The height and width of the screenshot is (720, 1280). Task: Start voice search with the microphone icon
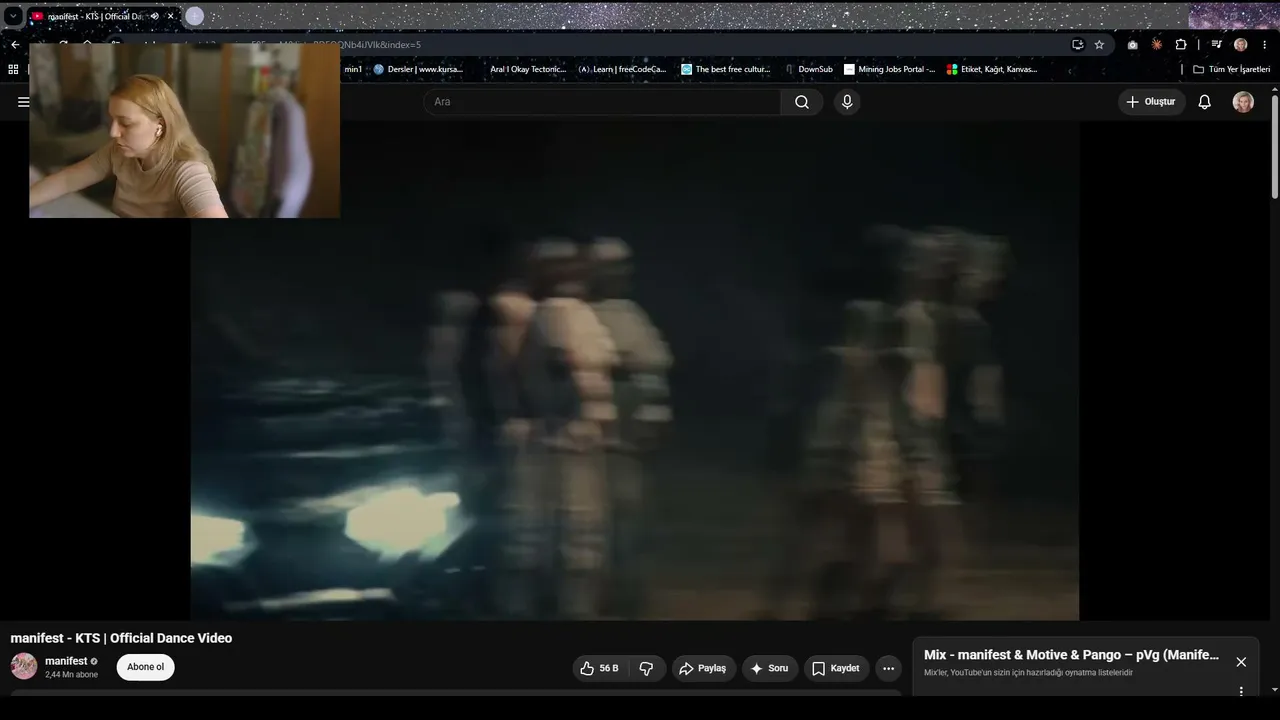pyautogui.click(x=847, y=102)
